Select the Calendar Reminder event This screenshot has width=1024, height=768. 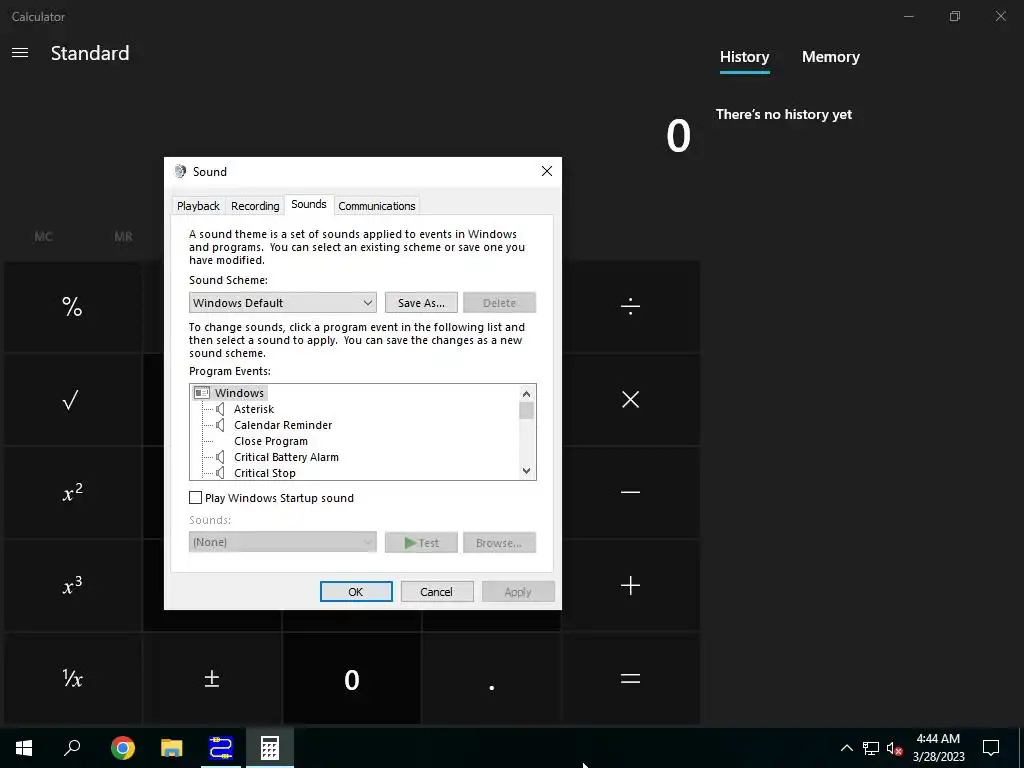pyautogui.click(x=283, y=425)
